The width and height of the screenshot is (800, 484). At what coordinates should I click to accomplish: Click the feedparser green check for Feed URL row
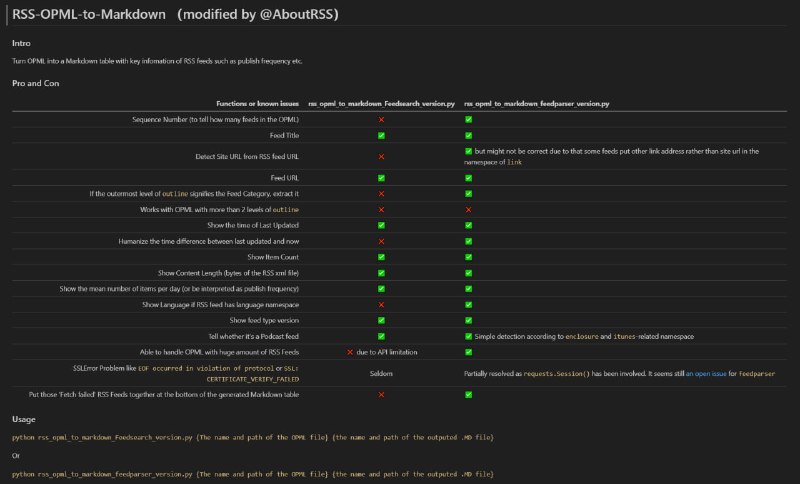point(468,178)
